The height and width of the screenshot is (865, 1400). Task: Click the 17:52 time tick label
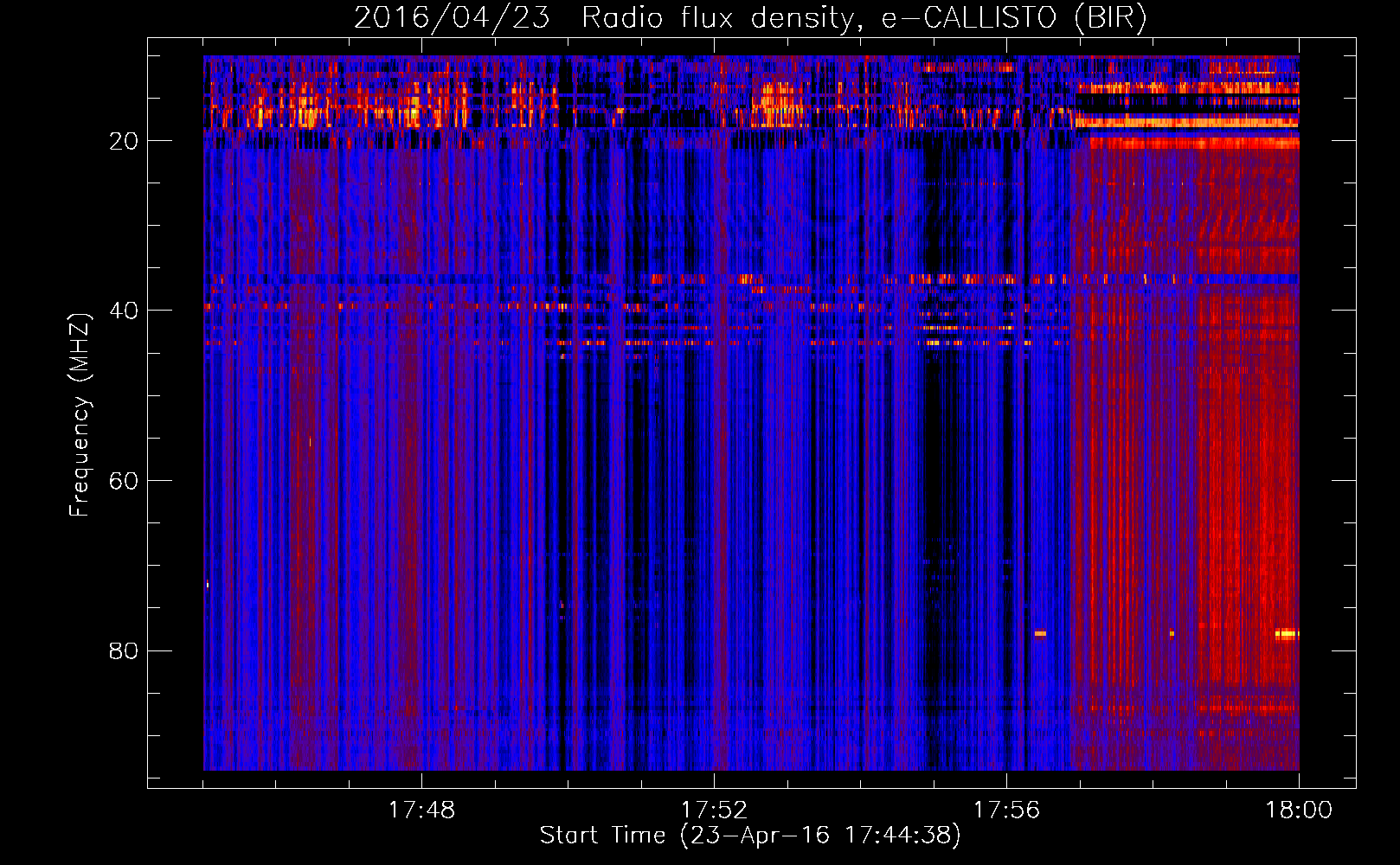click(714, 811)
